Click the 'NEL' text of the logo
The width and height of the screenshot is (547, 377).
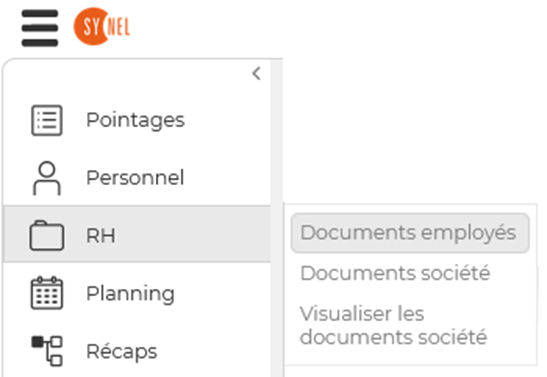(119, 27)
